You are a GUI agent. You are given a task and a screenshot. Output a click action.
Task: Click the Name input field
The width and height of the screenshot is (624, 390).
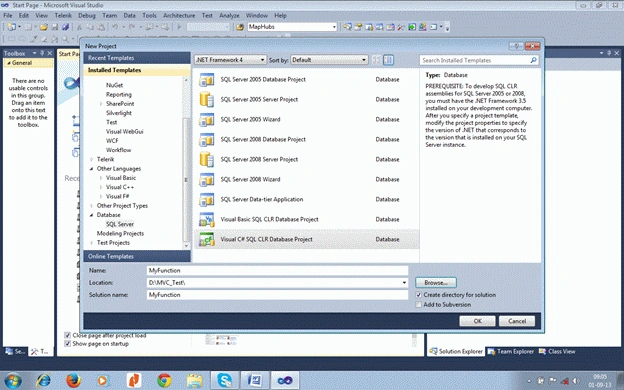tap(277, 271)
